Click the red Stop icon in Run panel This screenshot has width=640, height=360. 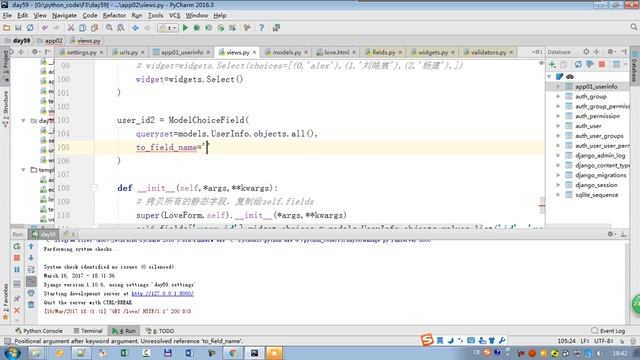[x=17, y=258]
